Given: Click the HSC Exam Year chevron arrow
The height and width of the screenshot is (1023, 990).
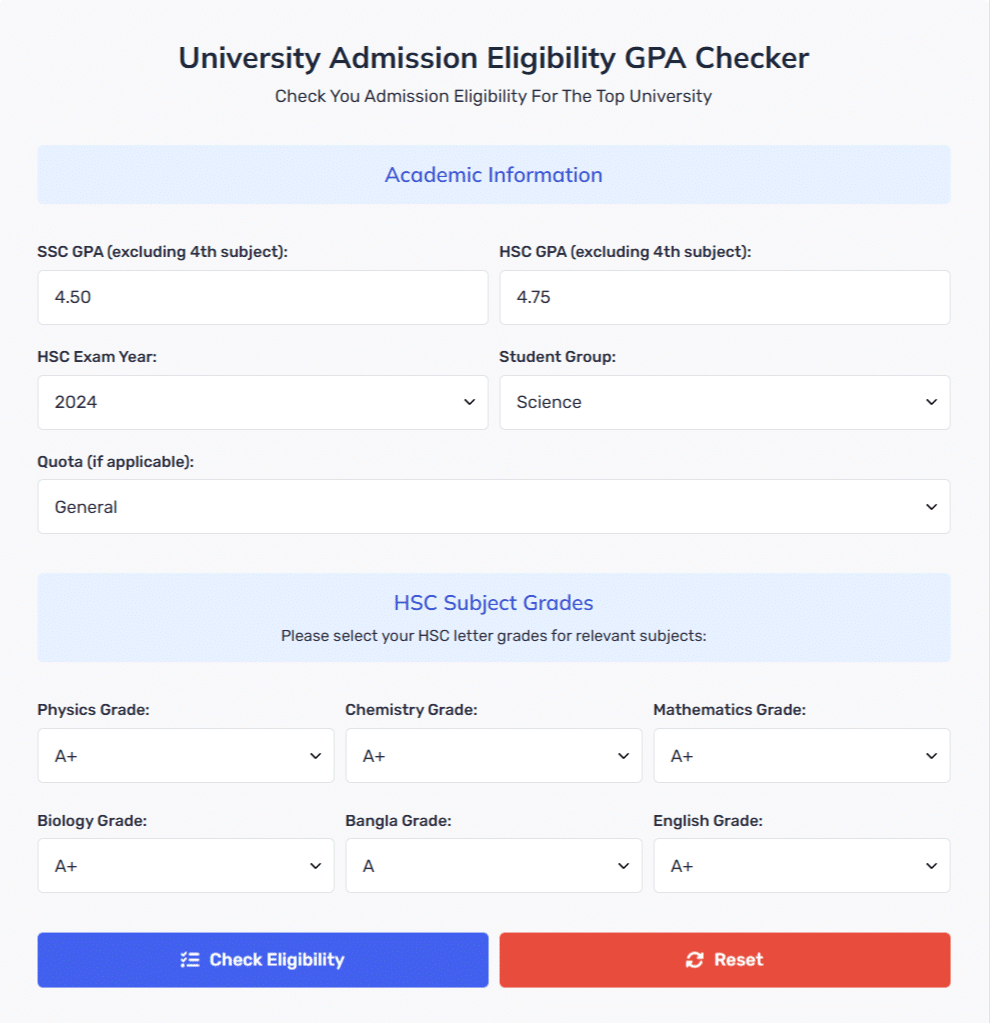Looking at the screenshot, I should [x=469, y=402].
